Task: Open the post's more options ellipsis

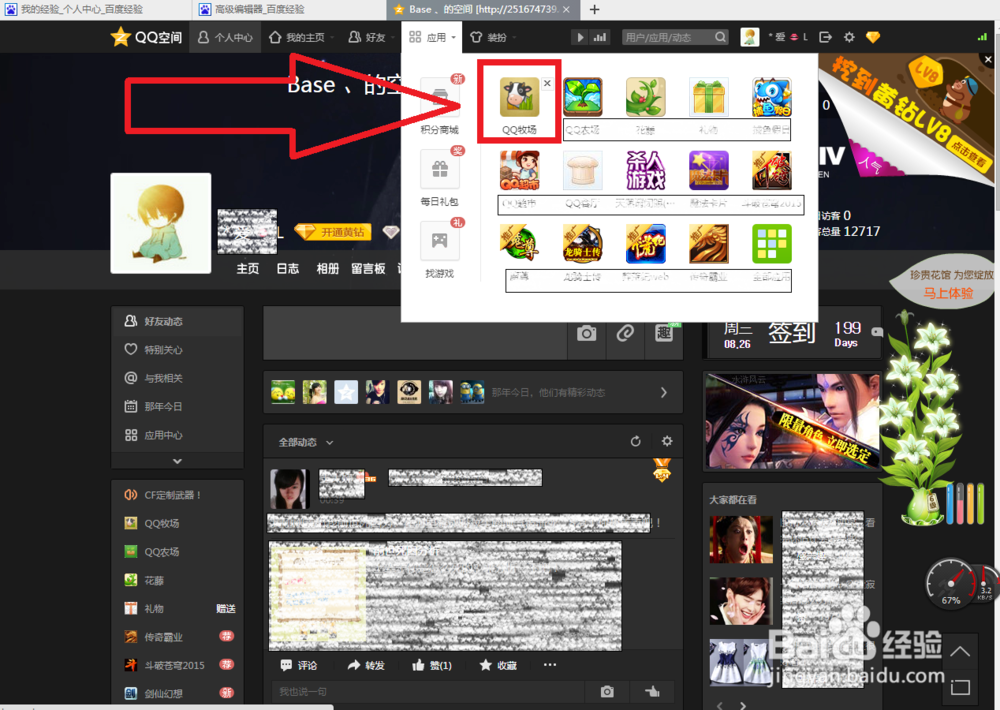Action: 550,665
